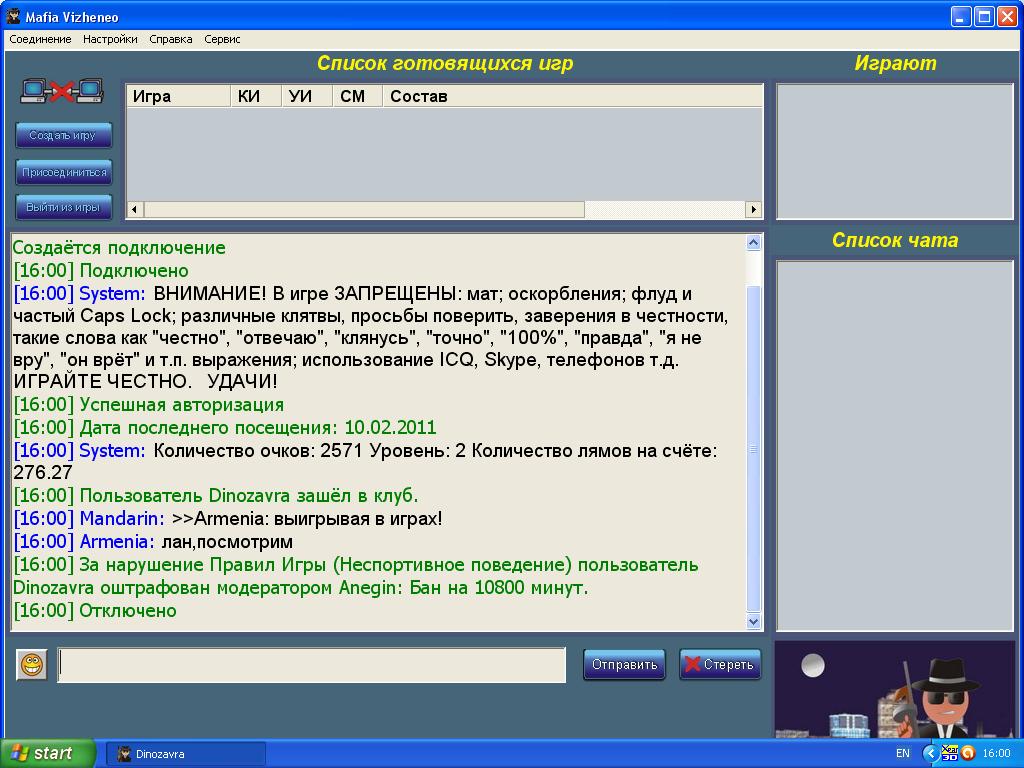Clear message with Стереть button
Image resolution: width=1024 pixels, height=768 pixels.
[720, 664]
